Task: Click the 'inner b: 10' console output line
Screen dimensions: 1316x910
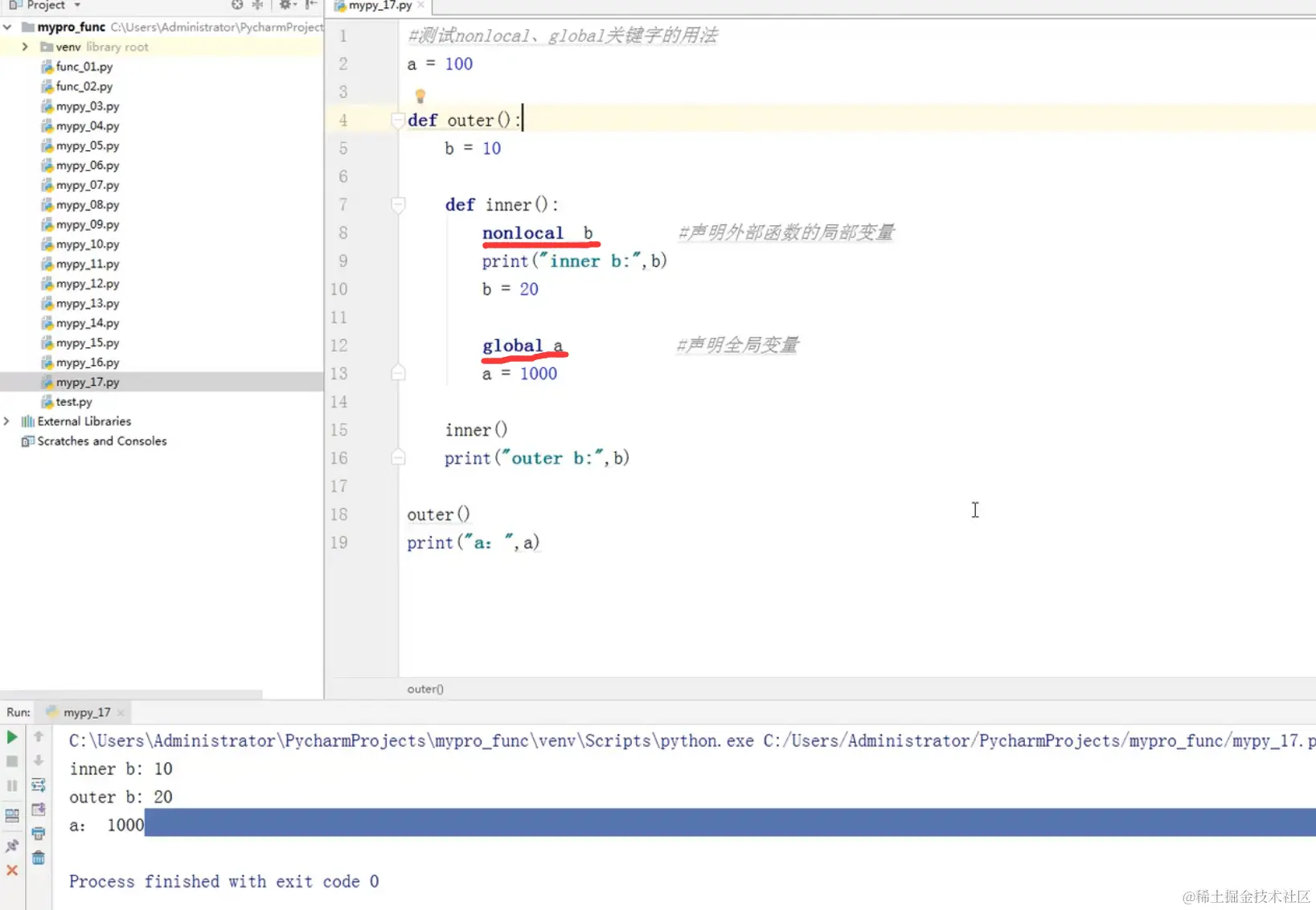Action: 121,769
